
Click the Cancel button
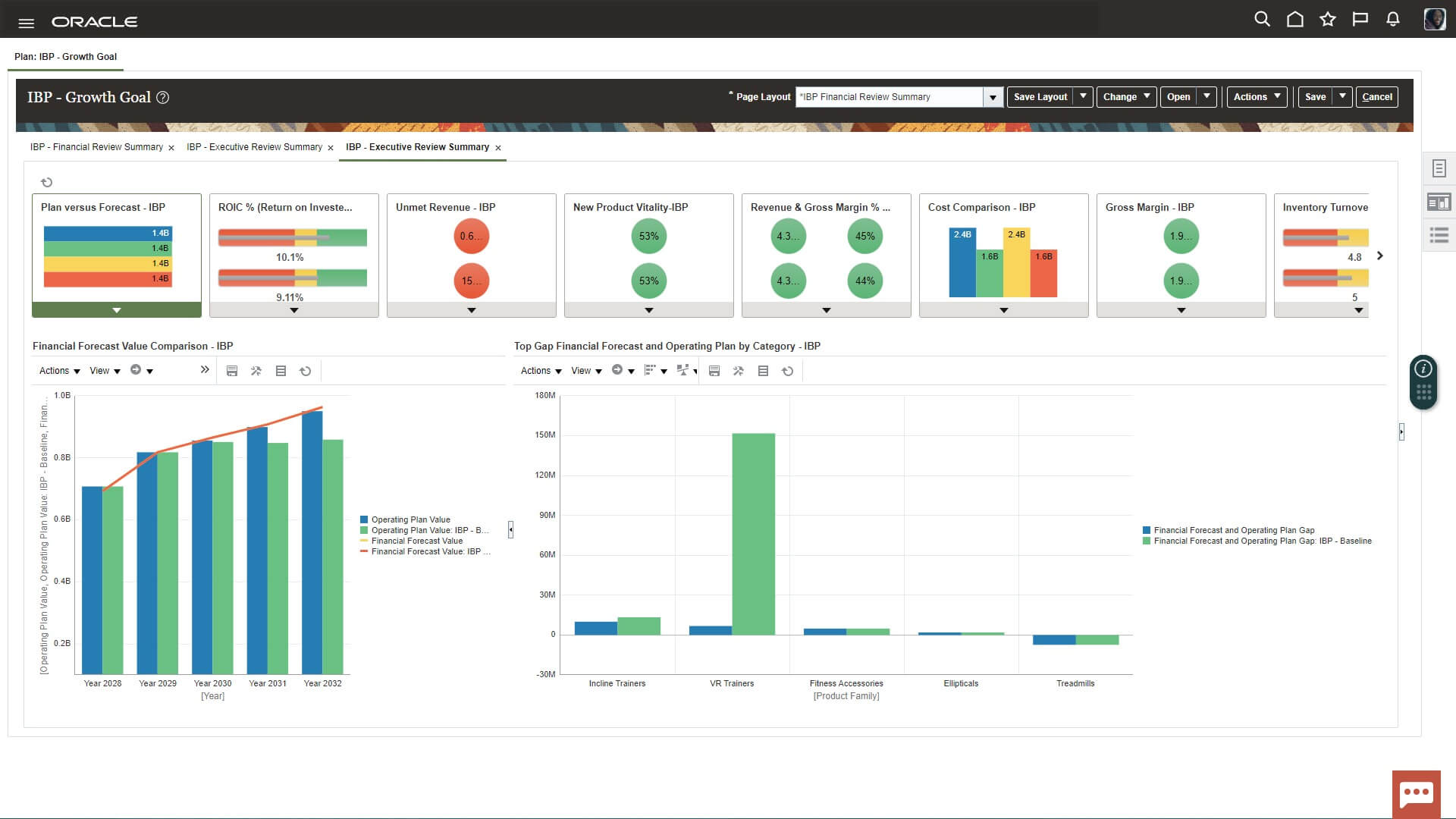pos(1376,97)
